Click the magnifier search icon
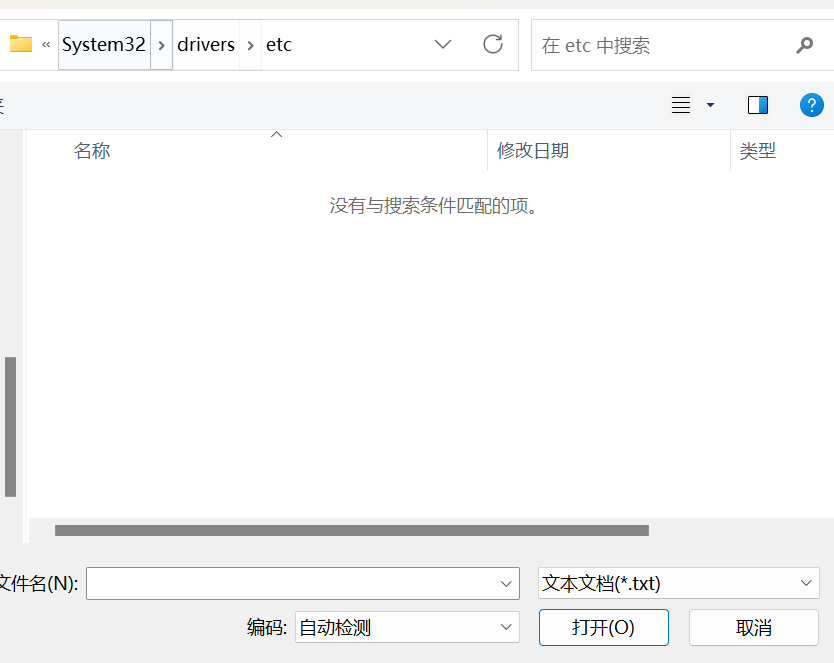 (805, 45)
